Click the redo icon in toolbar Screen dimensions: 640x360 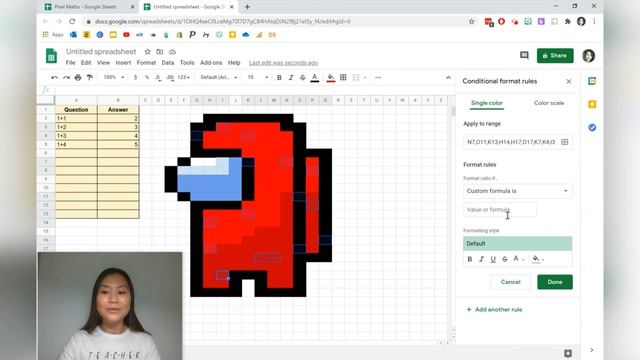pos(66,78)
